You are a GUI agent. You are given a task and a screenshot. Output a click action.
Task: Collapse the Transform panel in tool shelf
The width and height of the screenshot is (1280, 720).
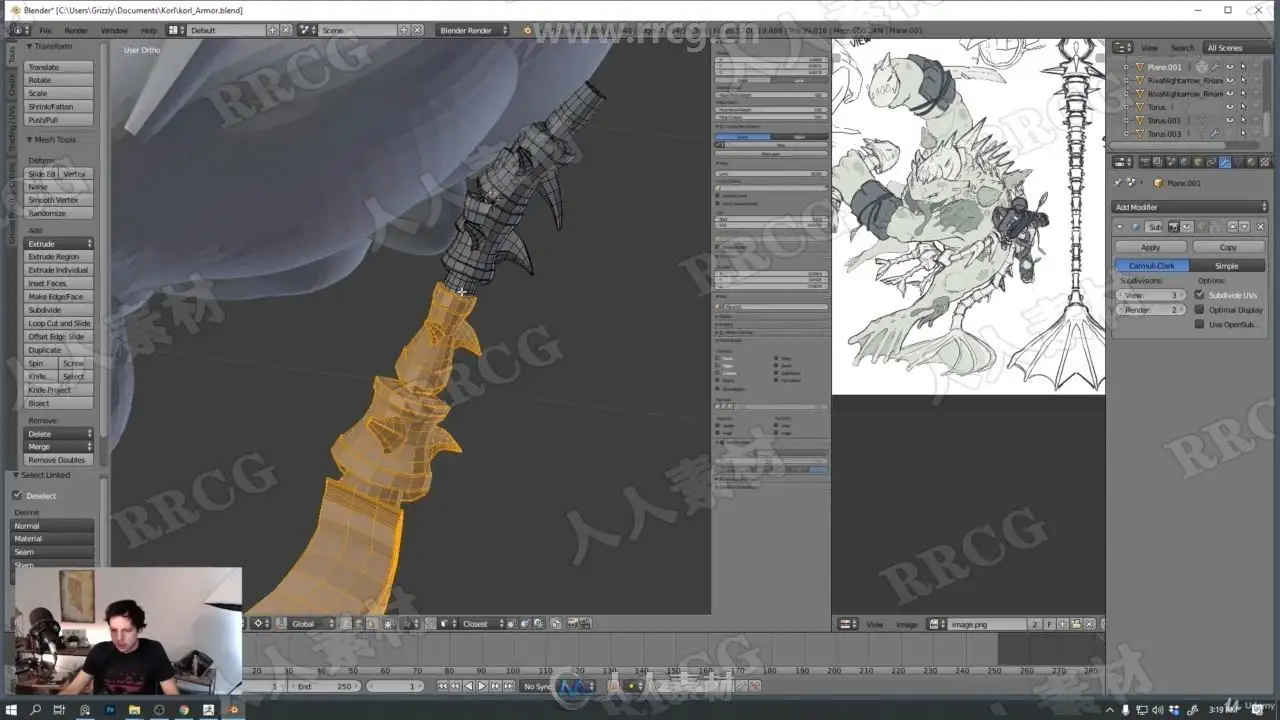click(x=30, y=46)
